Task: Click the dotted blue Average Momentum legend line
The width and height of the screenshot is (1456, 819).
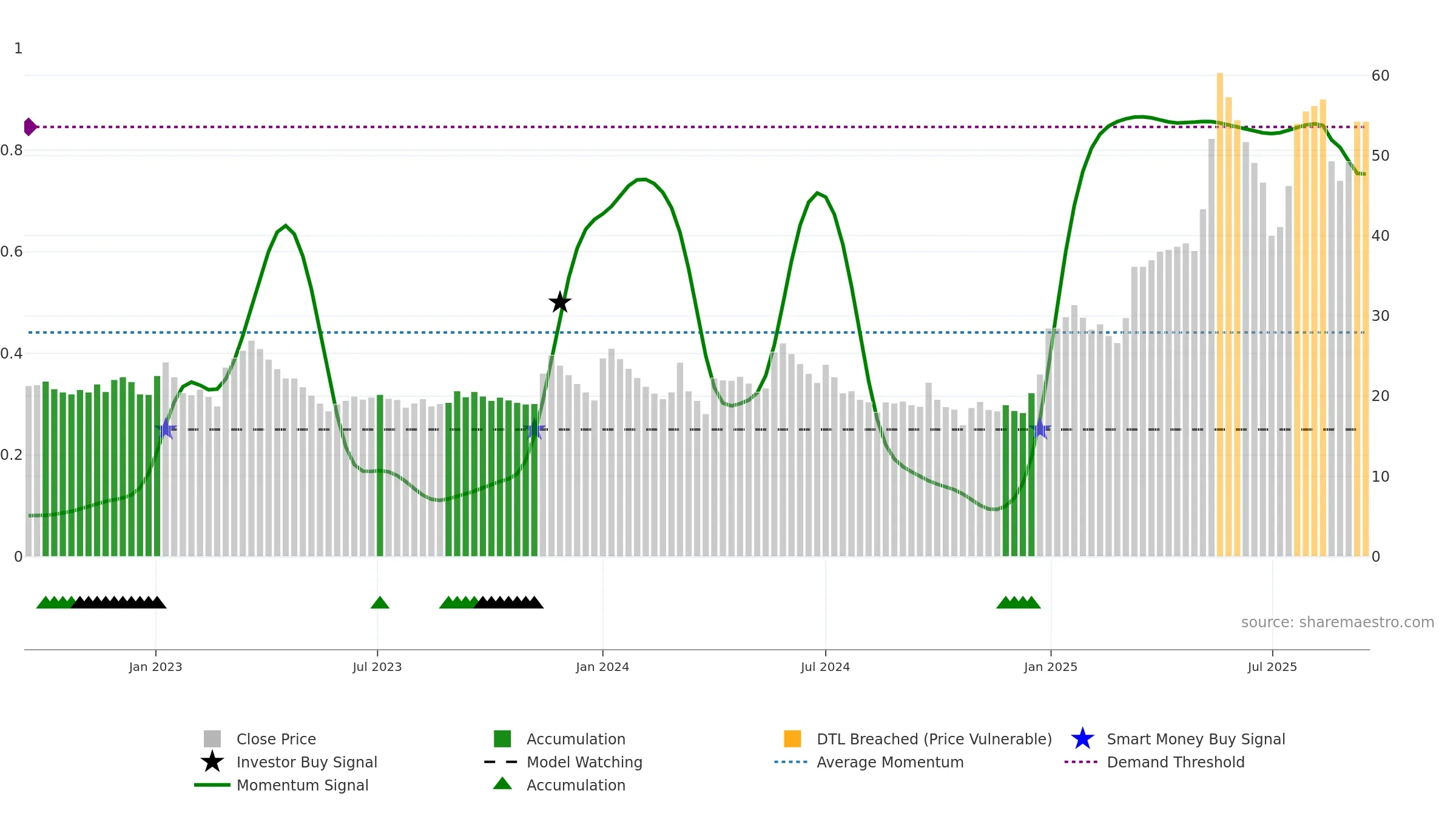Action: (791, 762)
